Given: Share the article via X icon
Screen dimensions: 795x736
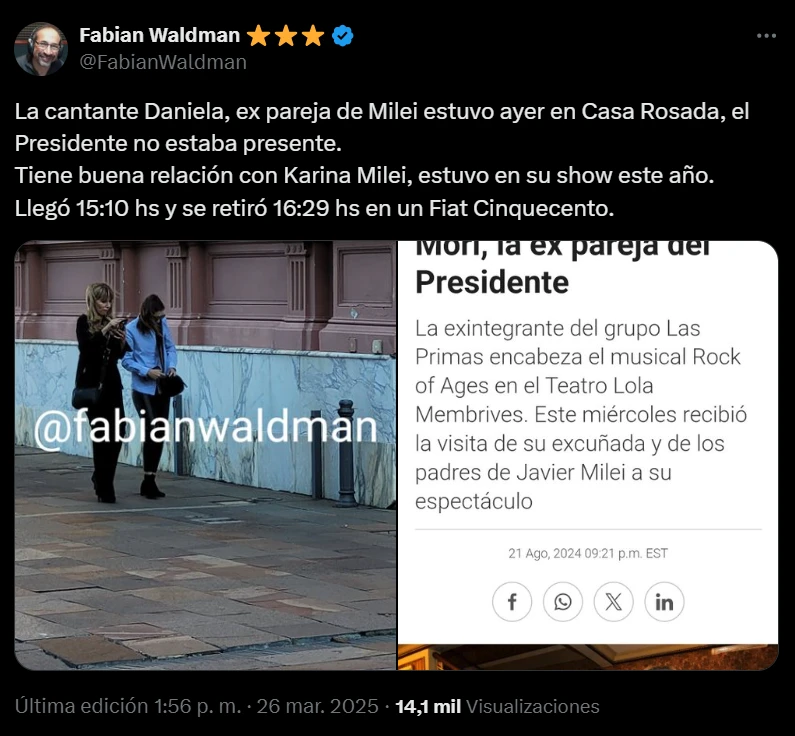Looking at the screenshot, I should click(x=613, y=602).
